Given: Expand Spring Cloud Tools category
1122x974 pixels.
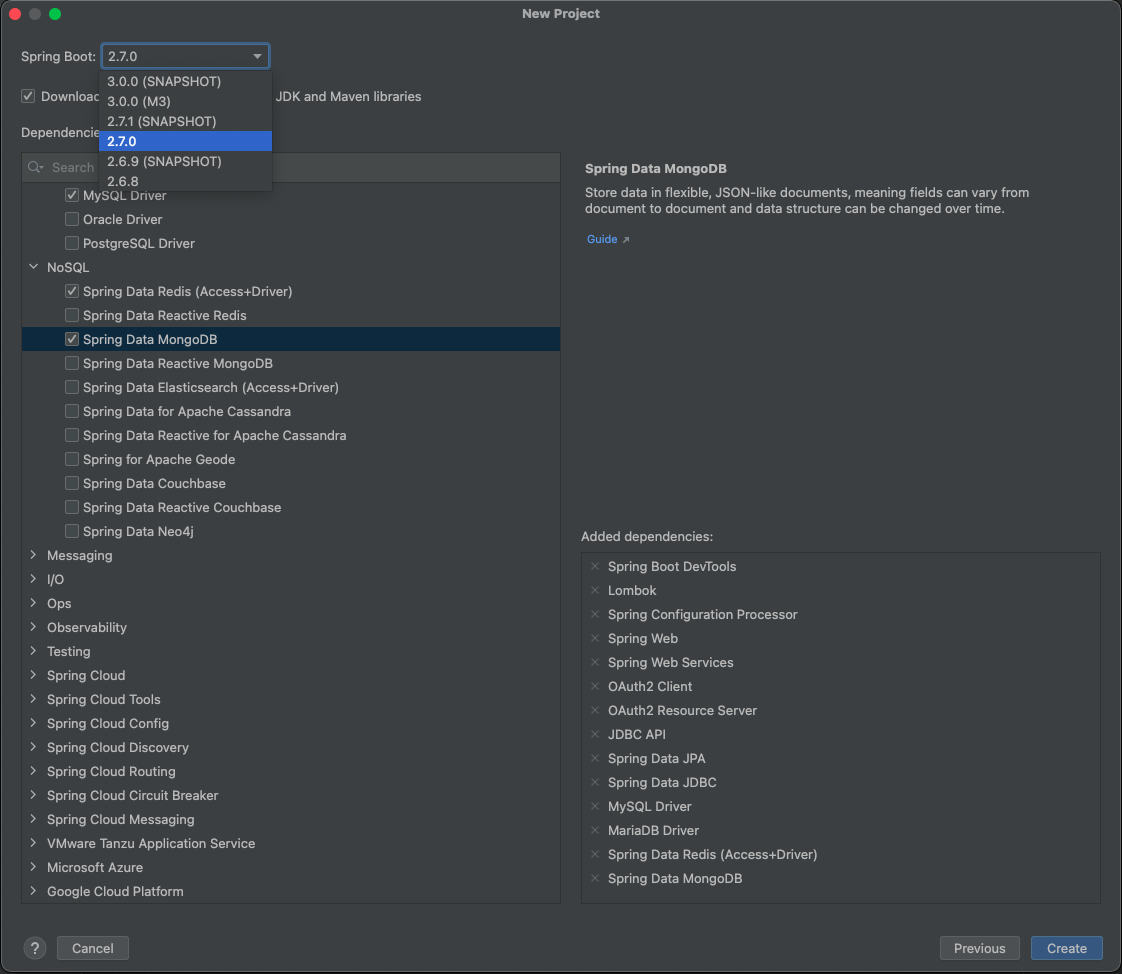Looking at the screenshot, I should [34, 699].
